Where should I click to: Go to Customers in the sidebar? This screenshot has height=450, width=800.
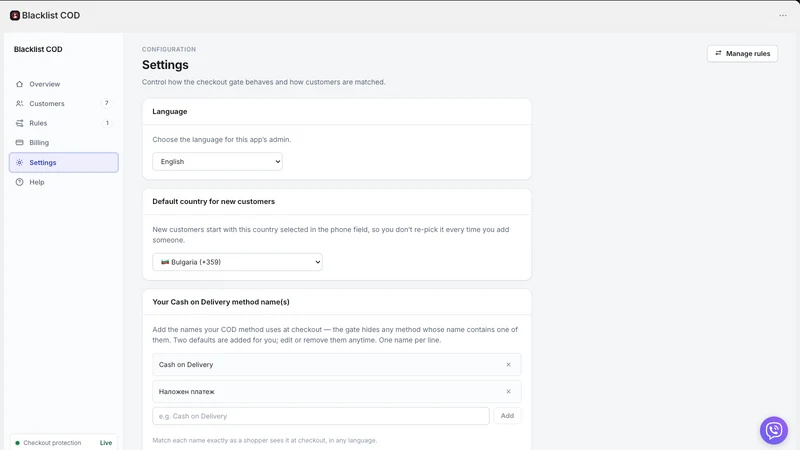tap(64, 104)
